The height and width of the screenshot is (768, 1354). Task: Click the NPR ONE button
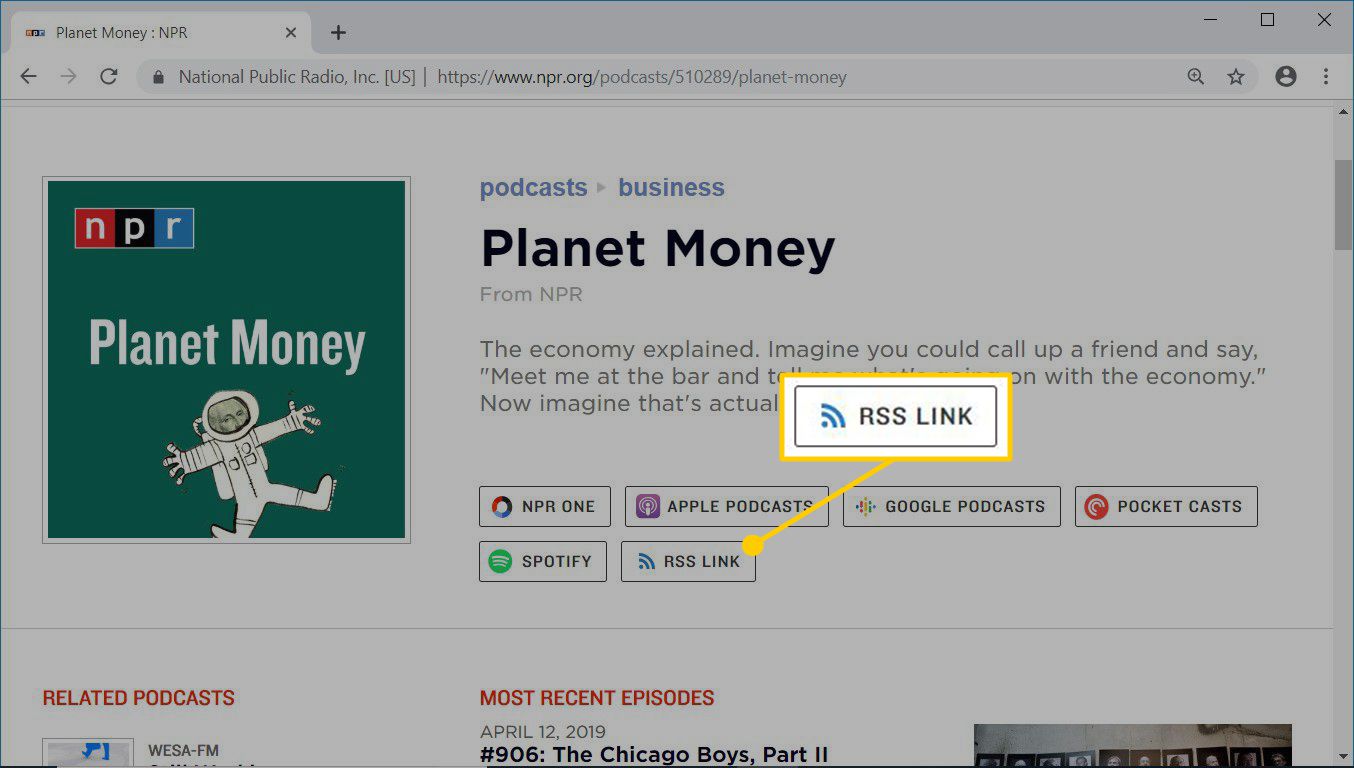544,507
